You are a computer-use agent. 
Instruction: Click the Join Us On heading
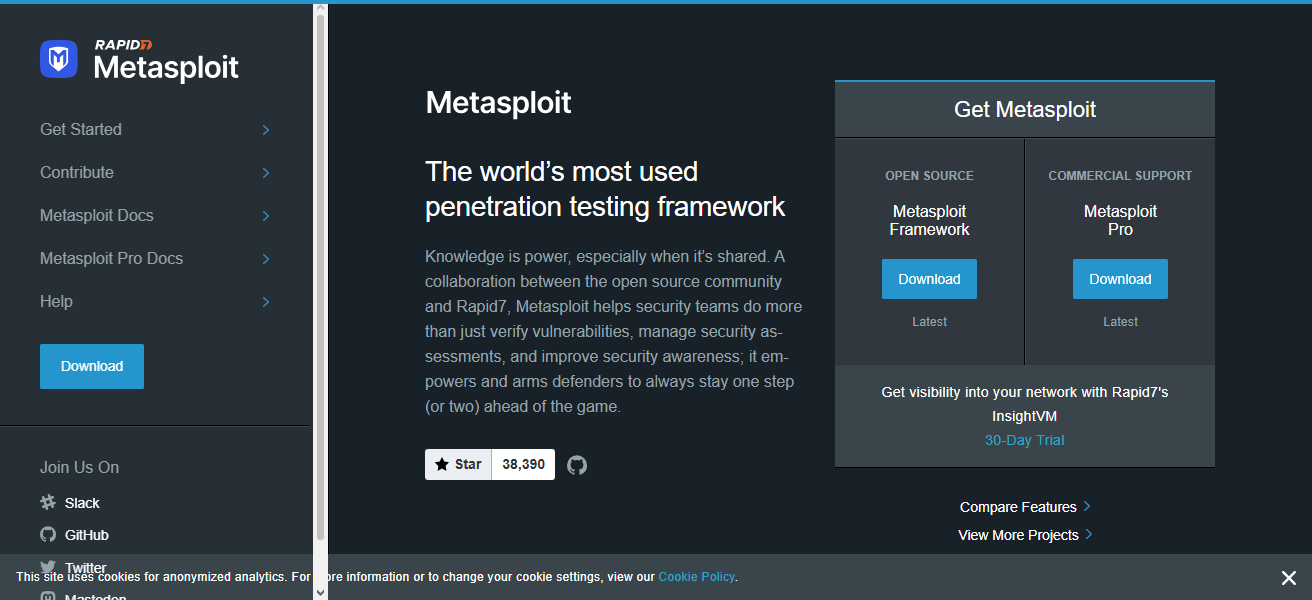point(79,467)
